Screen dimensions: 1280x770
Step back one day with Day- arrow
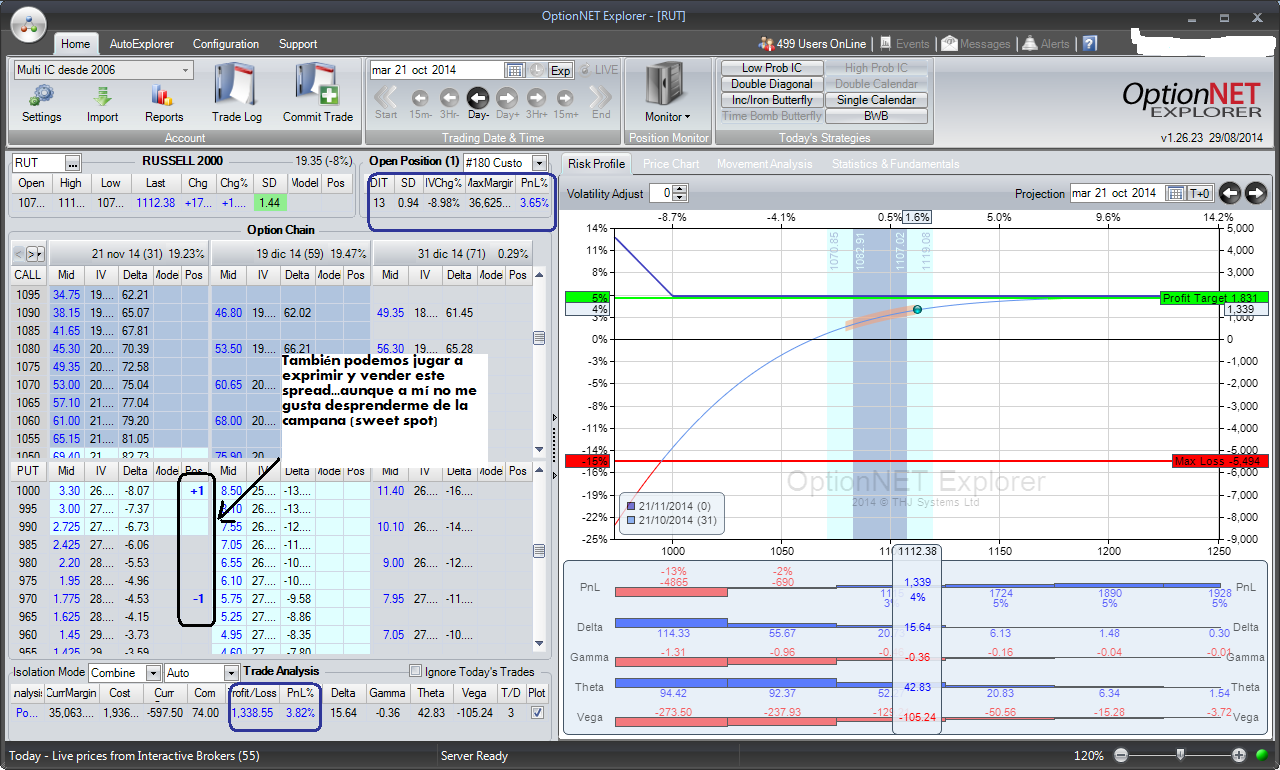coord(478,98)
